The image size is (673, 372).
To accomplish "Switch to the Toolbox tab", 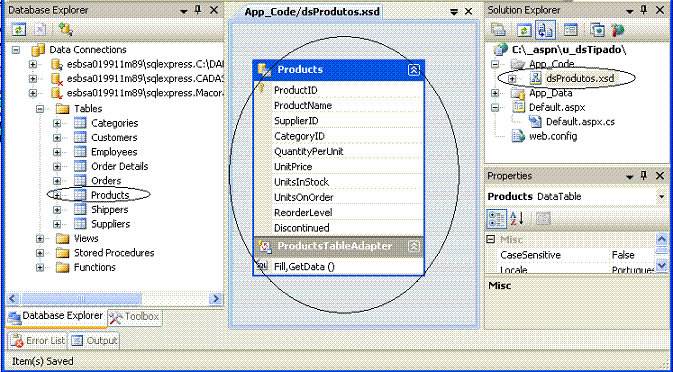I will pyautogui.click(x=134, y=317).
